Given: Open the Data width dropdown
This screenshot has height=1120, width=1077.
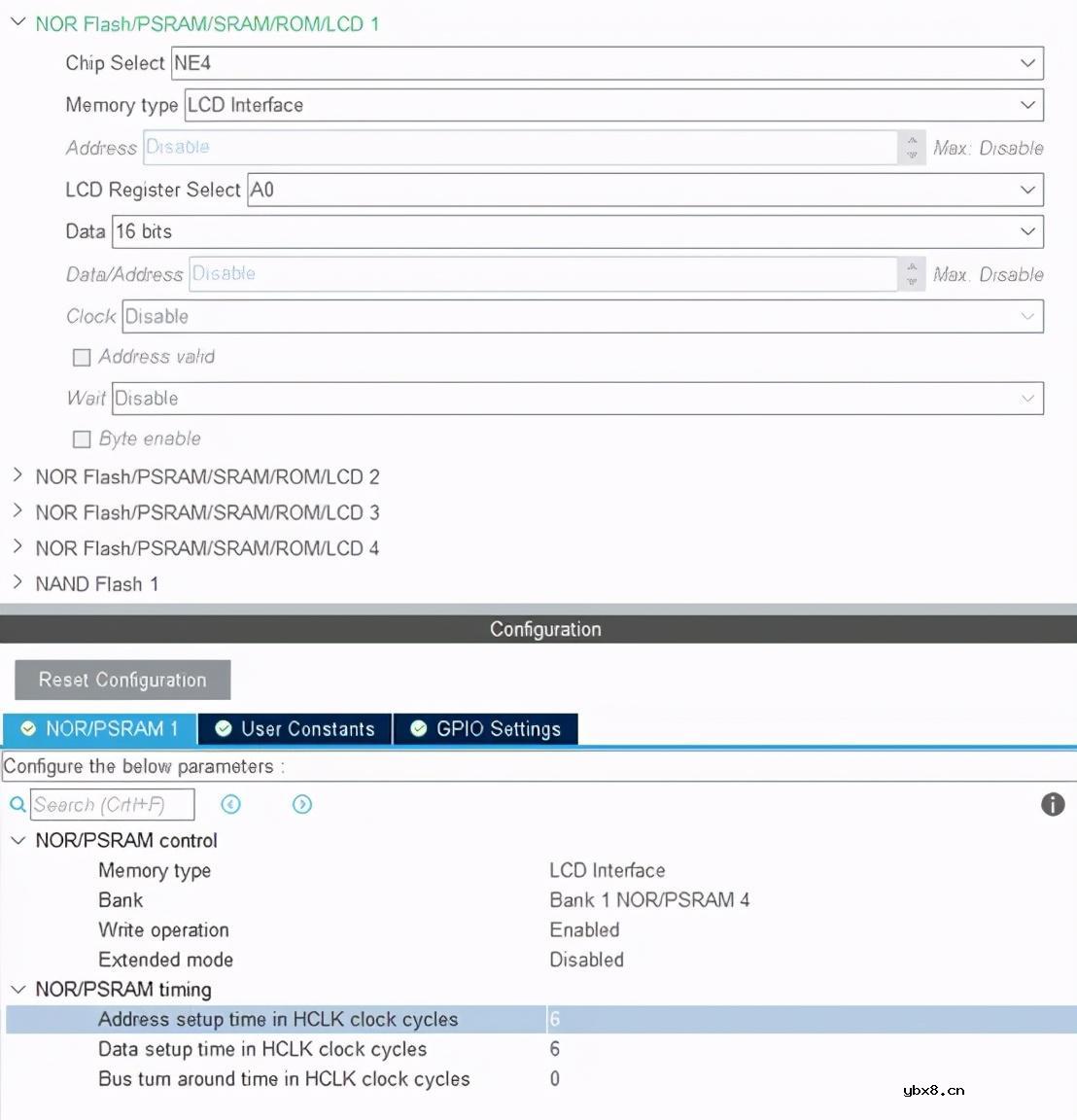Looking at the screenshot, I should 577,231.
